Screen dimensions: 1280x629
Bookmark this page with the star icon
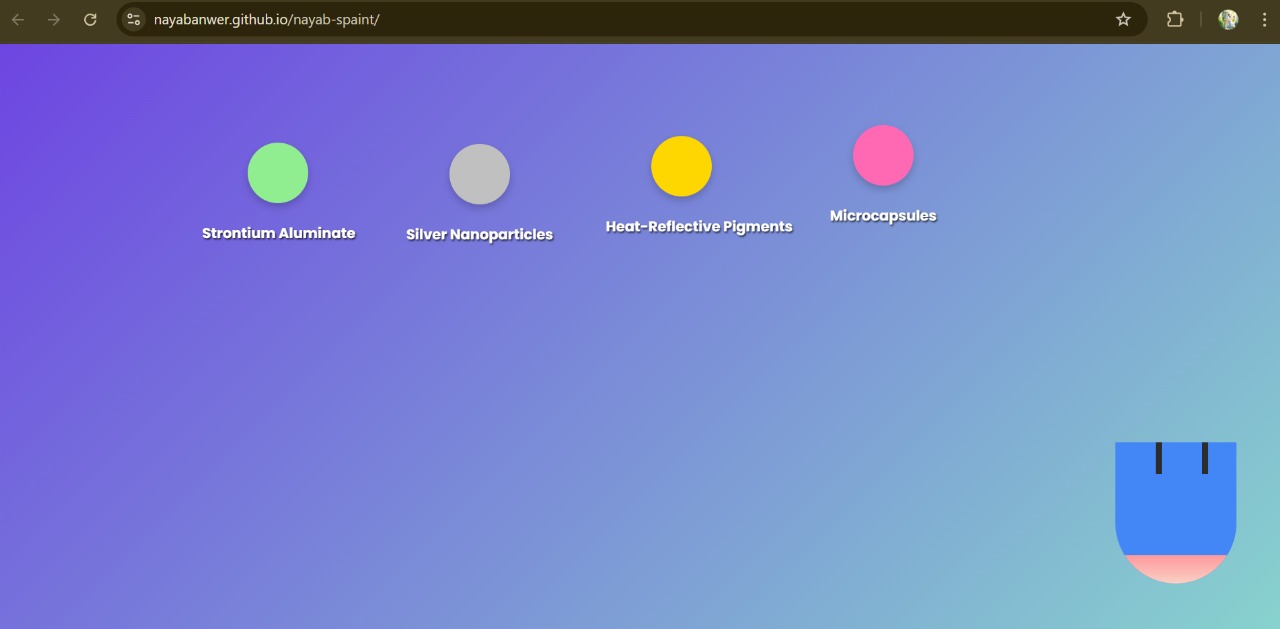[x=1123, y=20]
